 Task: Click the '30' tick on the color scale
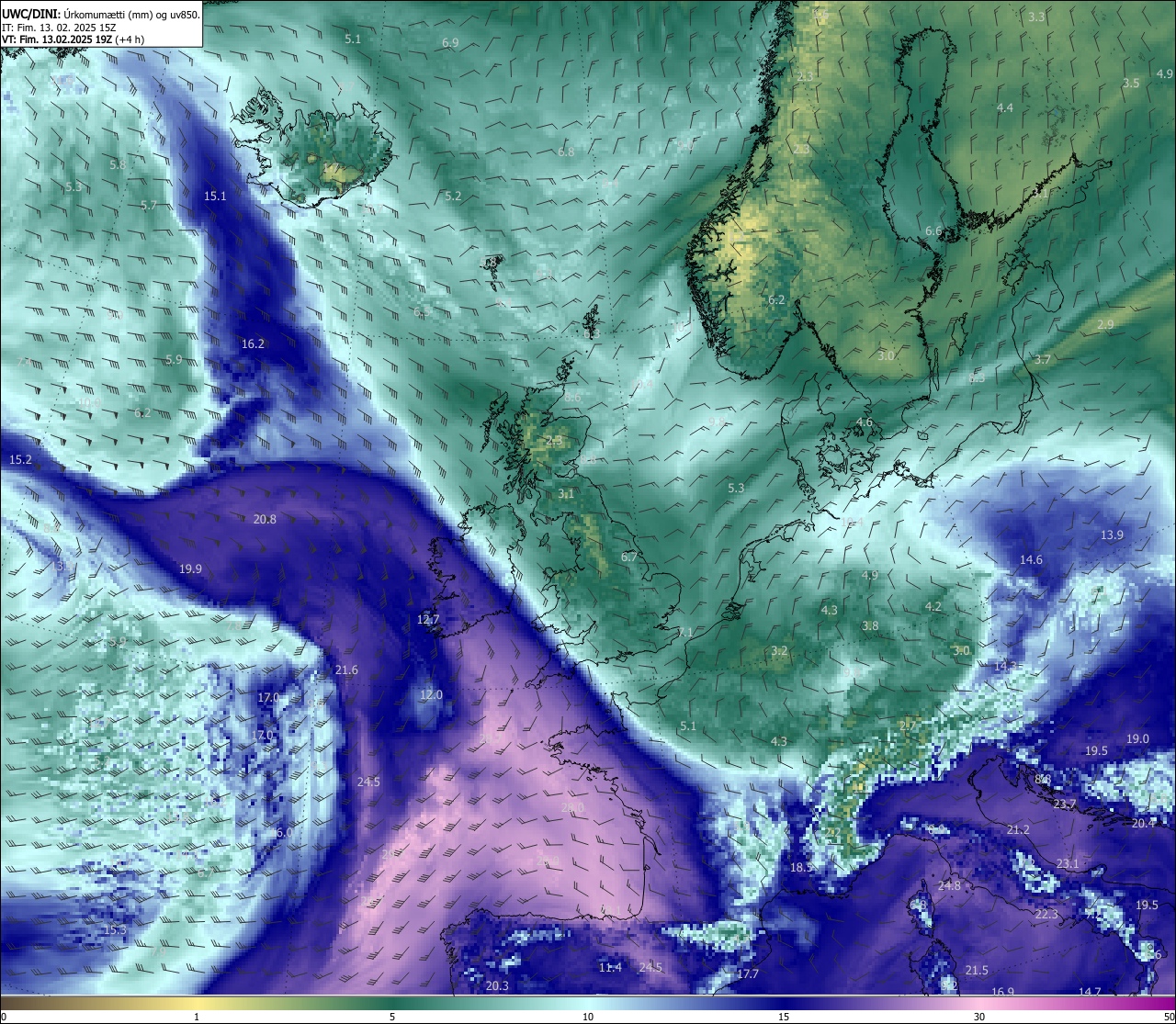[979, 1017]
